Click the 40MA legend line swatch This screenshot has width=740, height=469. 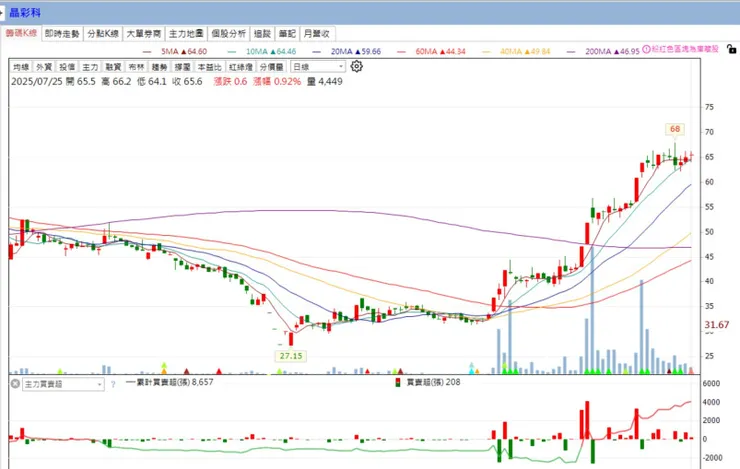point(486,51)
